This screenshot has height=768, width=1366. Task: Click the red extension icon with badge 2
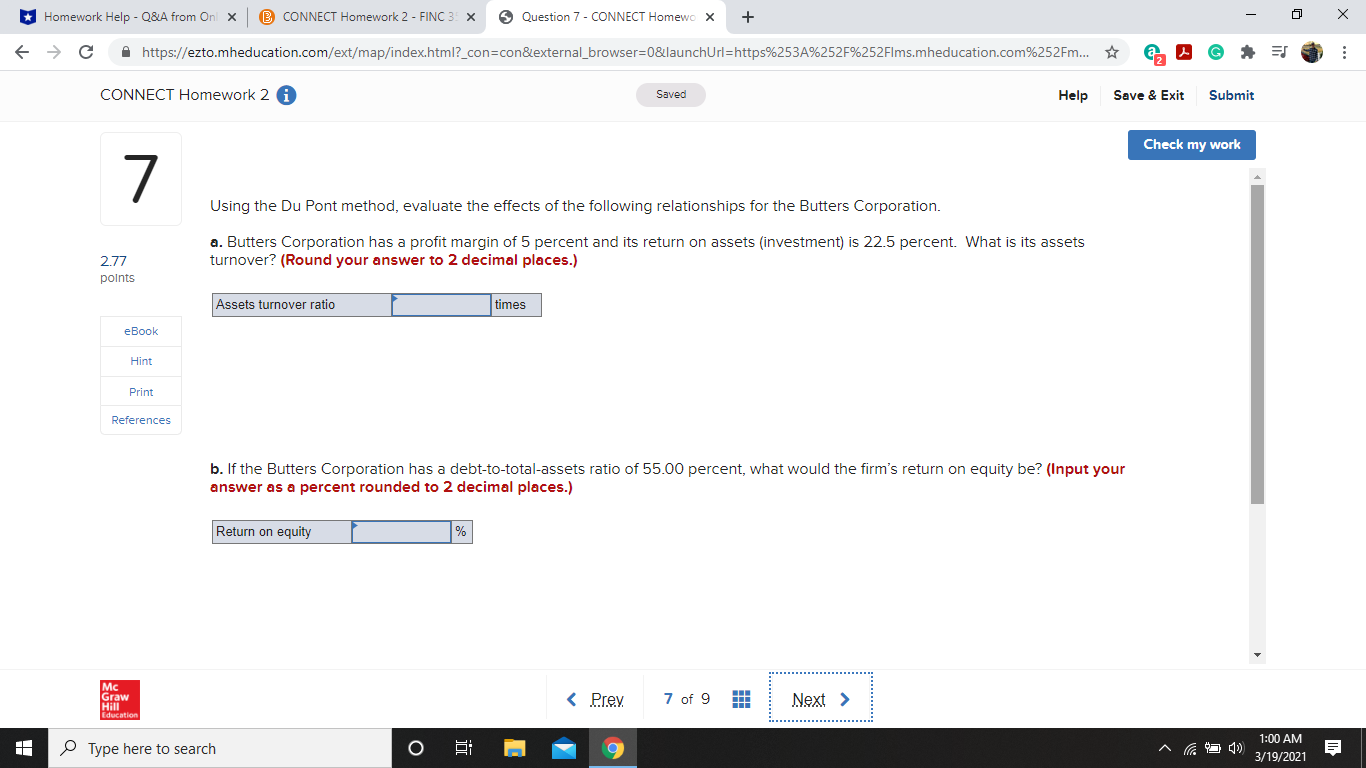(x=1153, y=53)
